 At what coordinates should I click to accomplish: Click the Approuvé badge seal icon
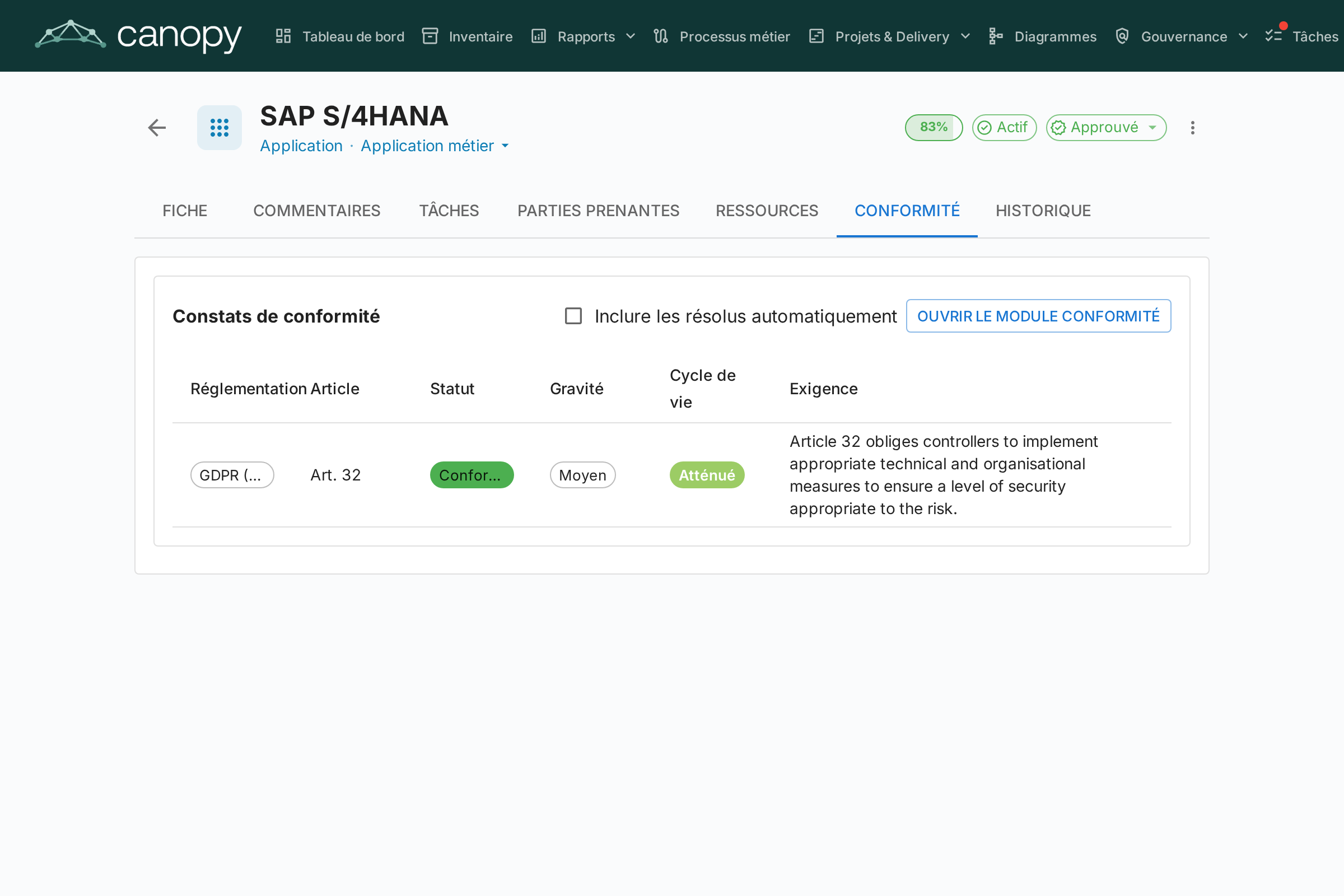click(x=1058, y=128)
